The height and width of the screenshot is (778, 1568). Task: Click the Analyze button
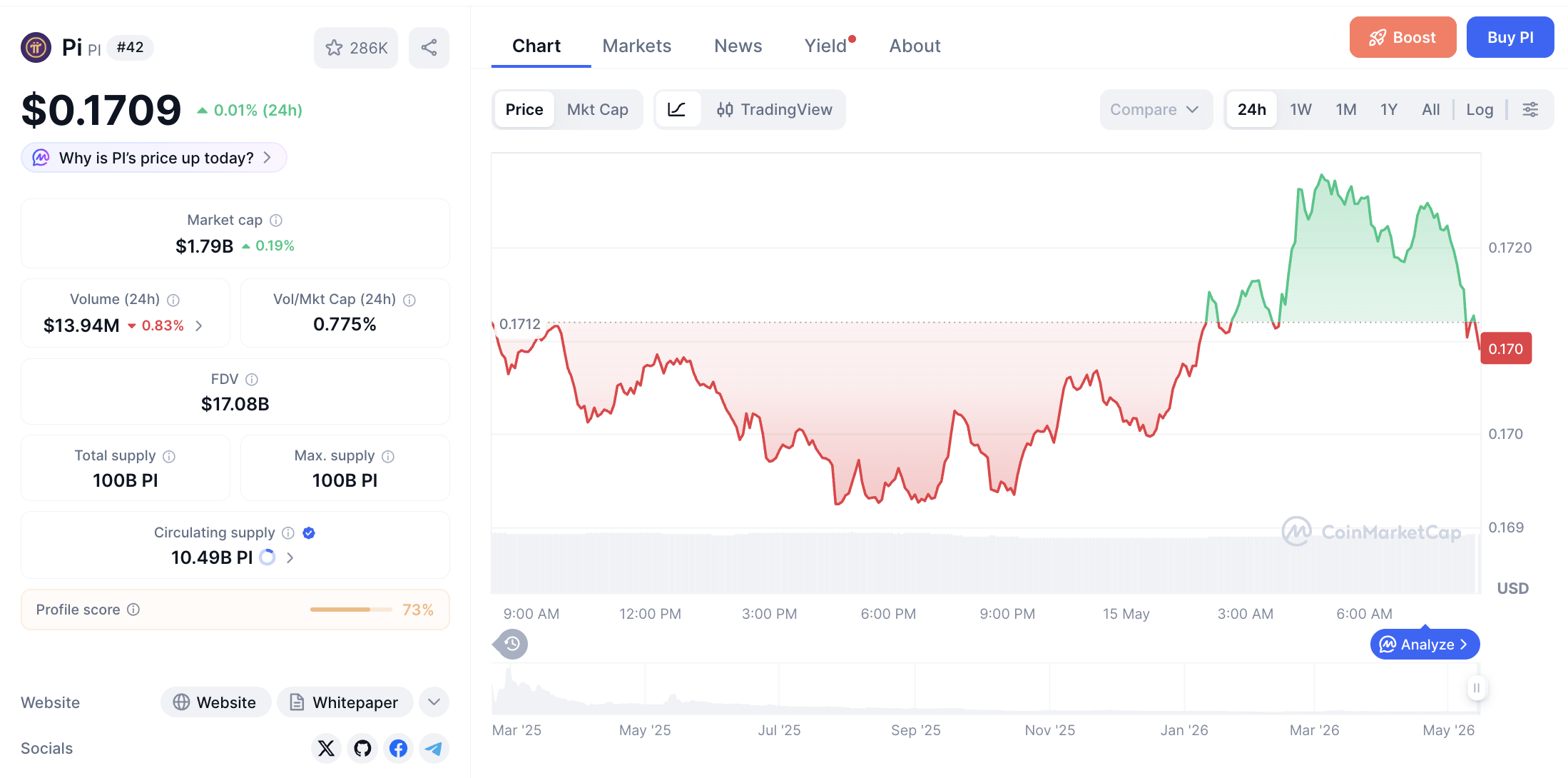[x=1425, y=645]
